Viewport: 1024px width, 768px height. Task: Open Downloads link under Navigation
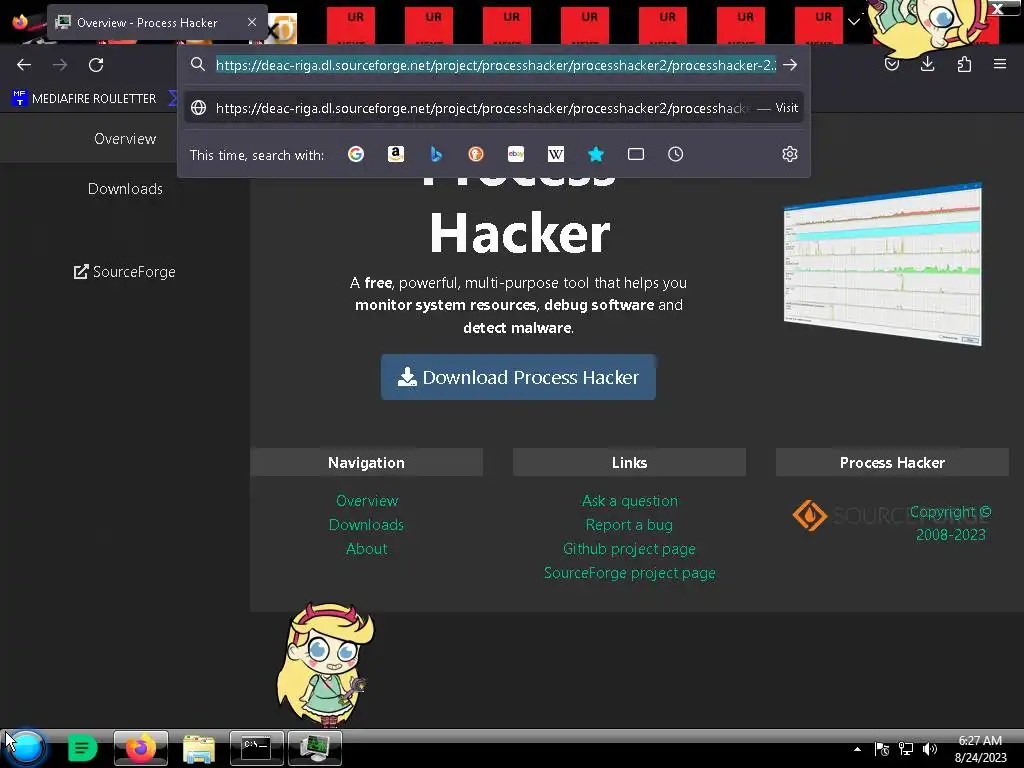pyautogui.click(x=366, y=525)
